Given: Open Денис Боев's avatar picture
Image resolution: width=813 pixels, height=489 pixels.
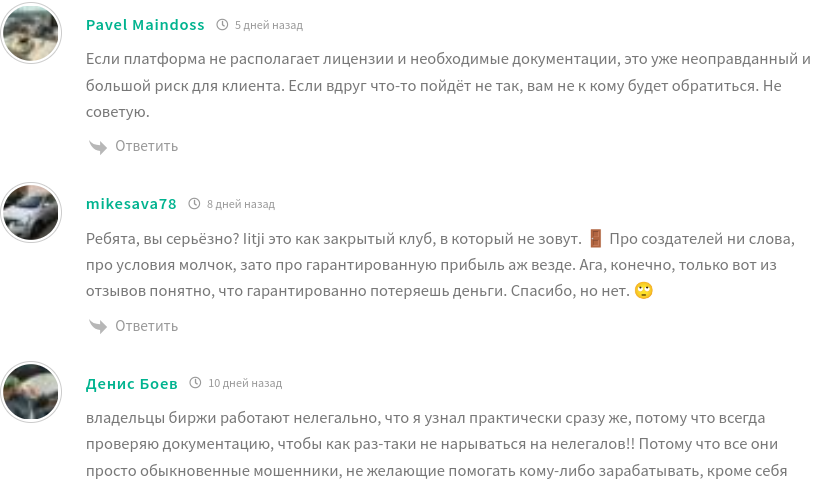Looking at the screenshot, I should (x=33, y=391).
